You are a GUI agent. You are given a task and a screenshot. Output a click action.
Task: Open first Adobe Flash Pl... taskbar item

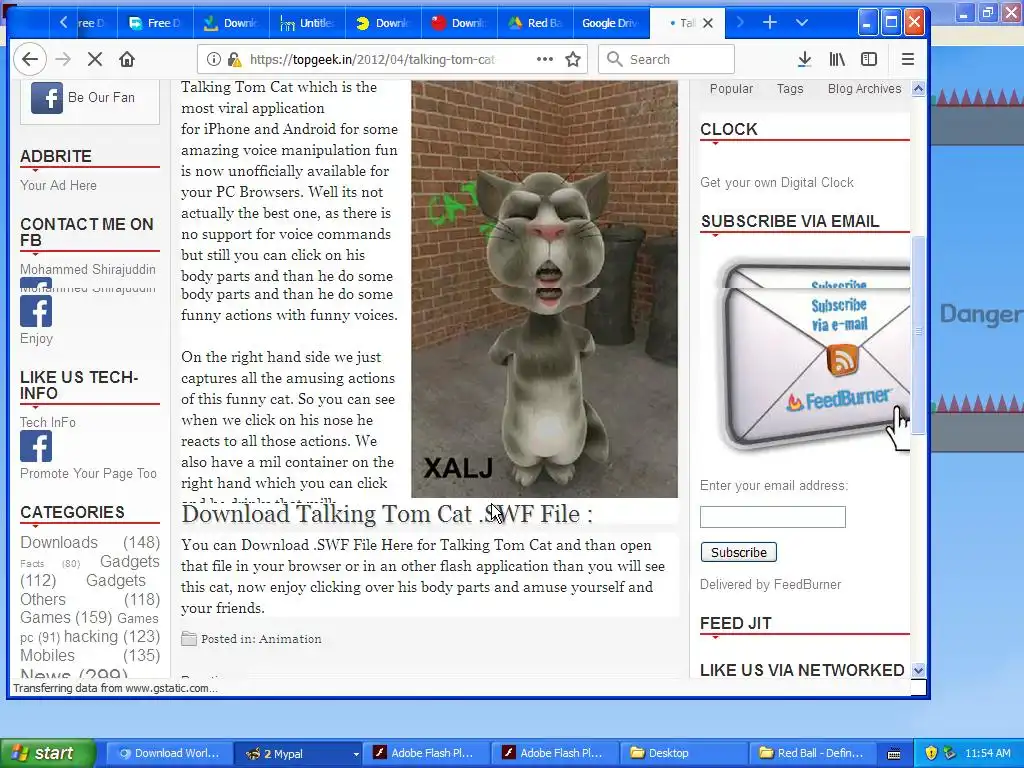[x=425, y=753]
